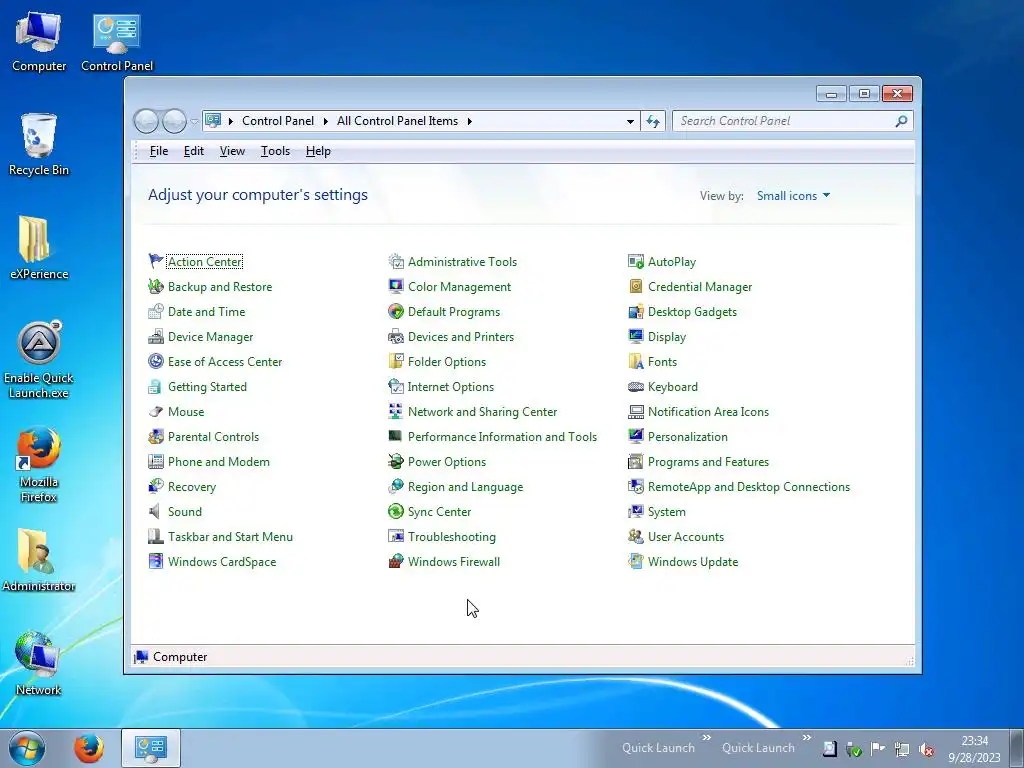Open the Default Programs icon
The width and height of the screenshot is (1024, 768).
[396, 312]
